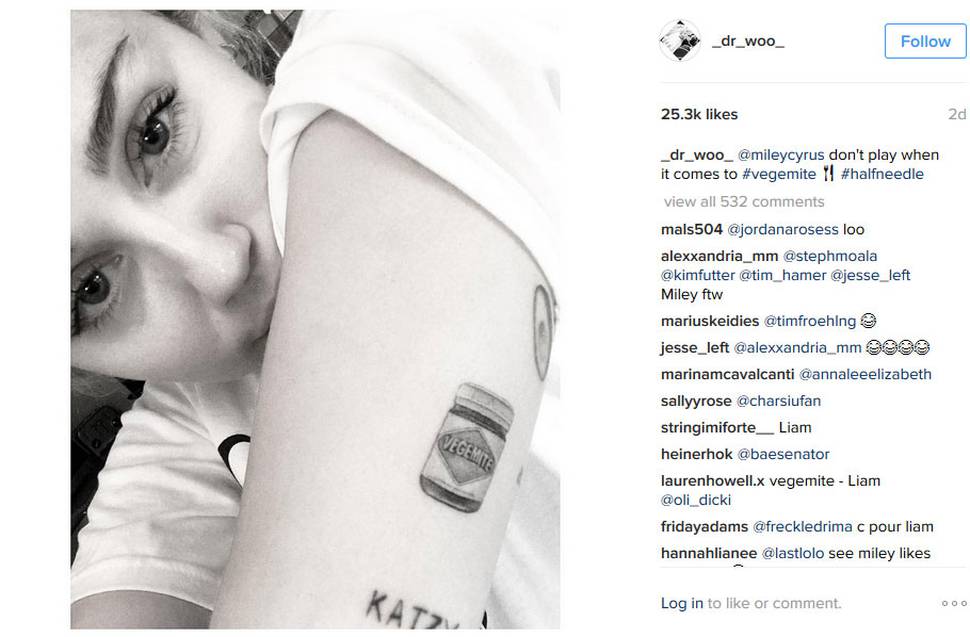Open the @mileycyrus mention in caption
Screen dimensions: 970x637
tap(781, 155)
